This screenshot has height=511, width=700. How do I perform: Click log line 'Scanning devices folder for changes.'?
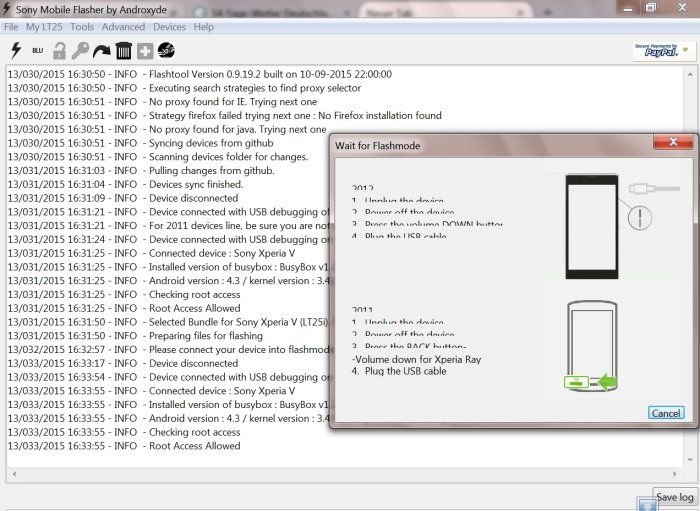[x=158, y=157]
